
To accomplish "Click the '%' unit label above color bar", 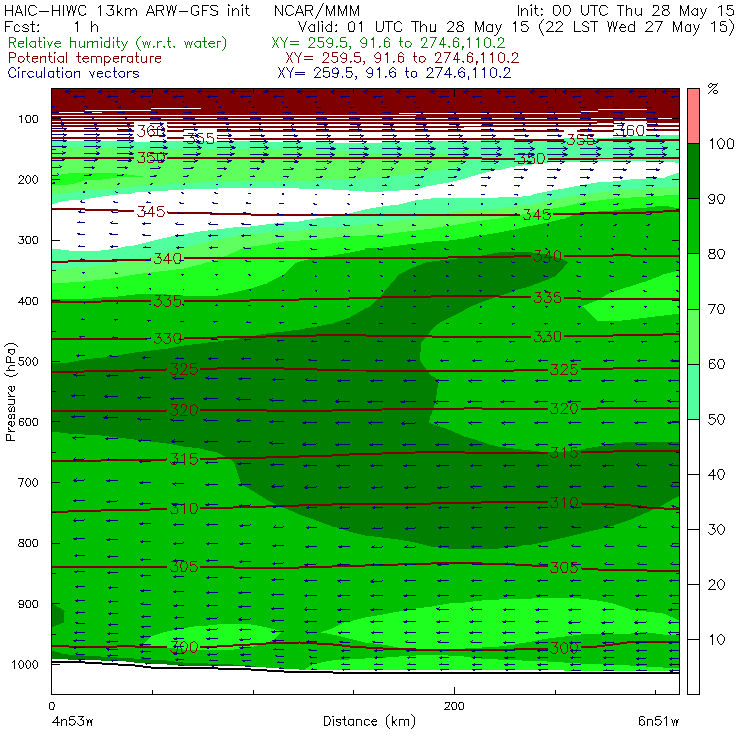I will point(713,89).
